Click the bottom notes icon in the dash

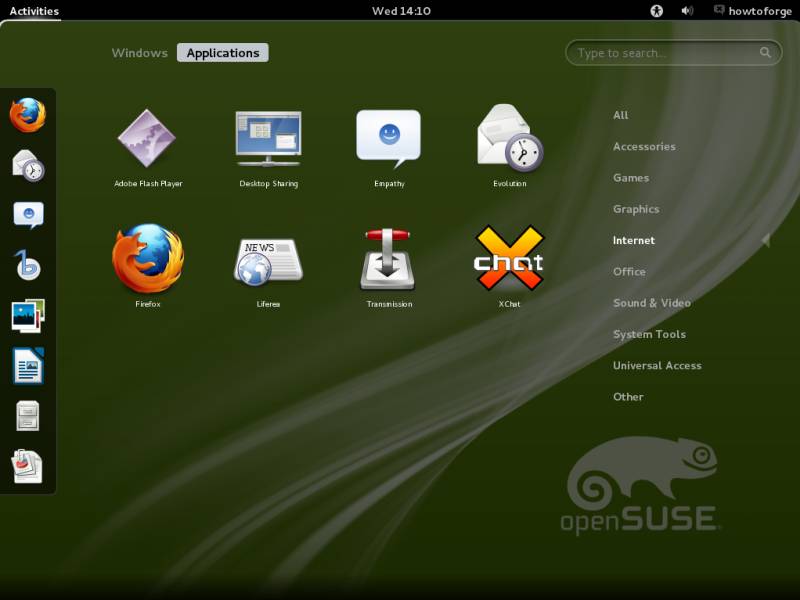coord(27,466)
